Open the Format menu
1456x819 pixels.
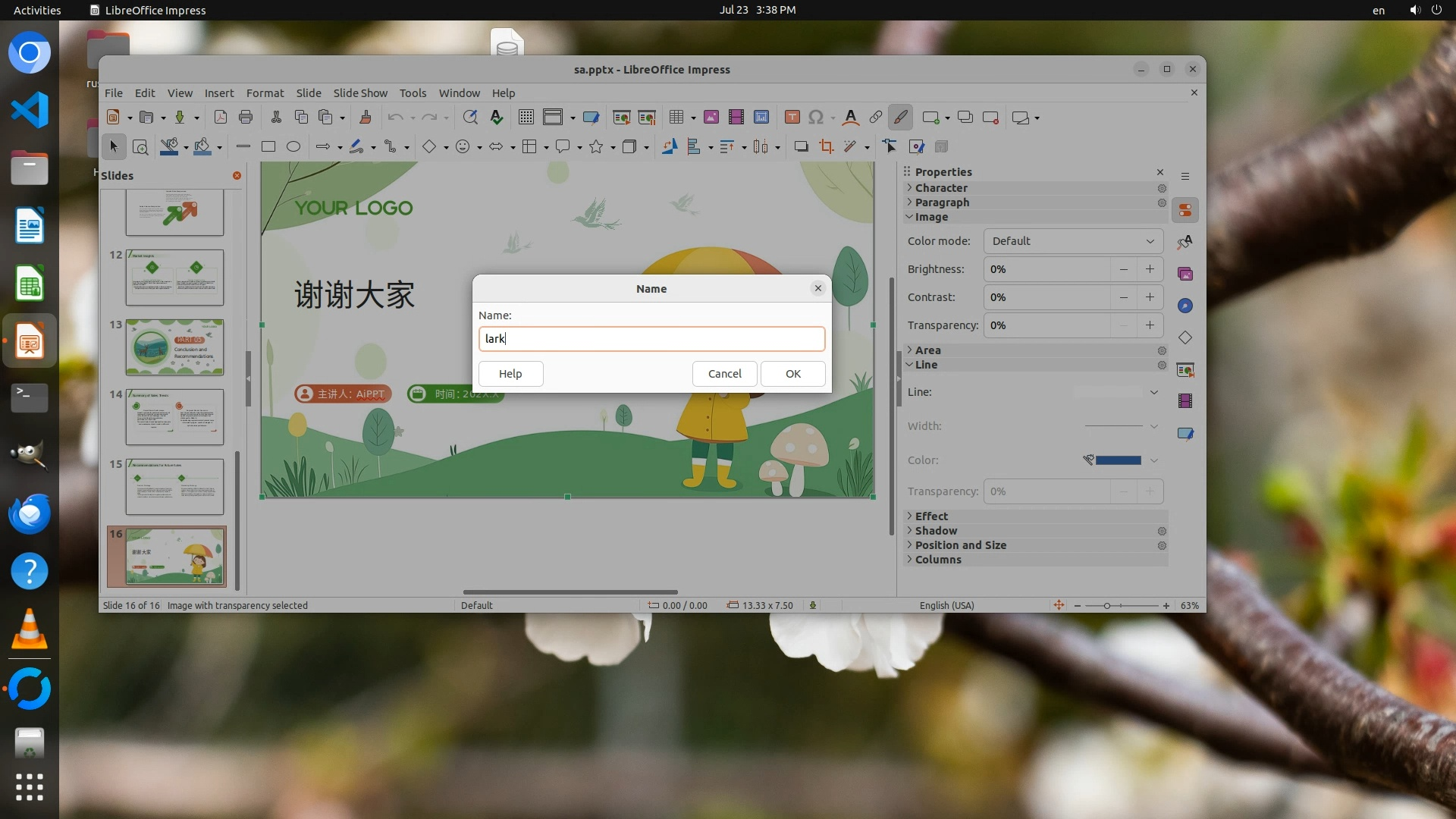pos(265,93)
